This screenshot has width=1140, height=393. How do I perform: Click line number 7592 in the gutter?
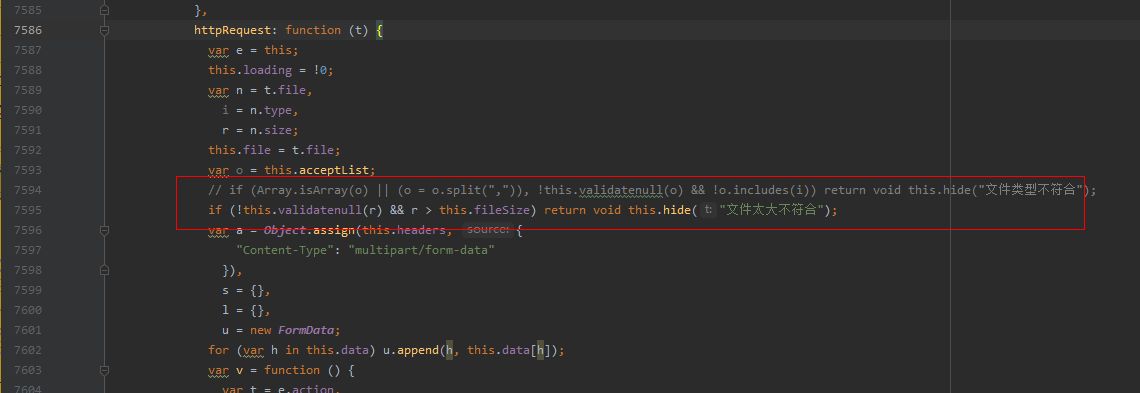(28, 150)
